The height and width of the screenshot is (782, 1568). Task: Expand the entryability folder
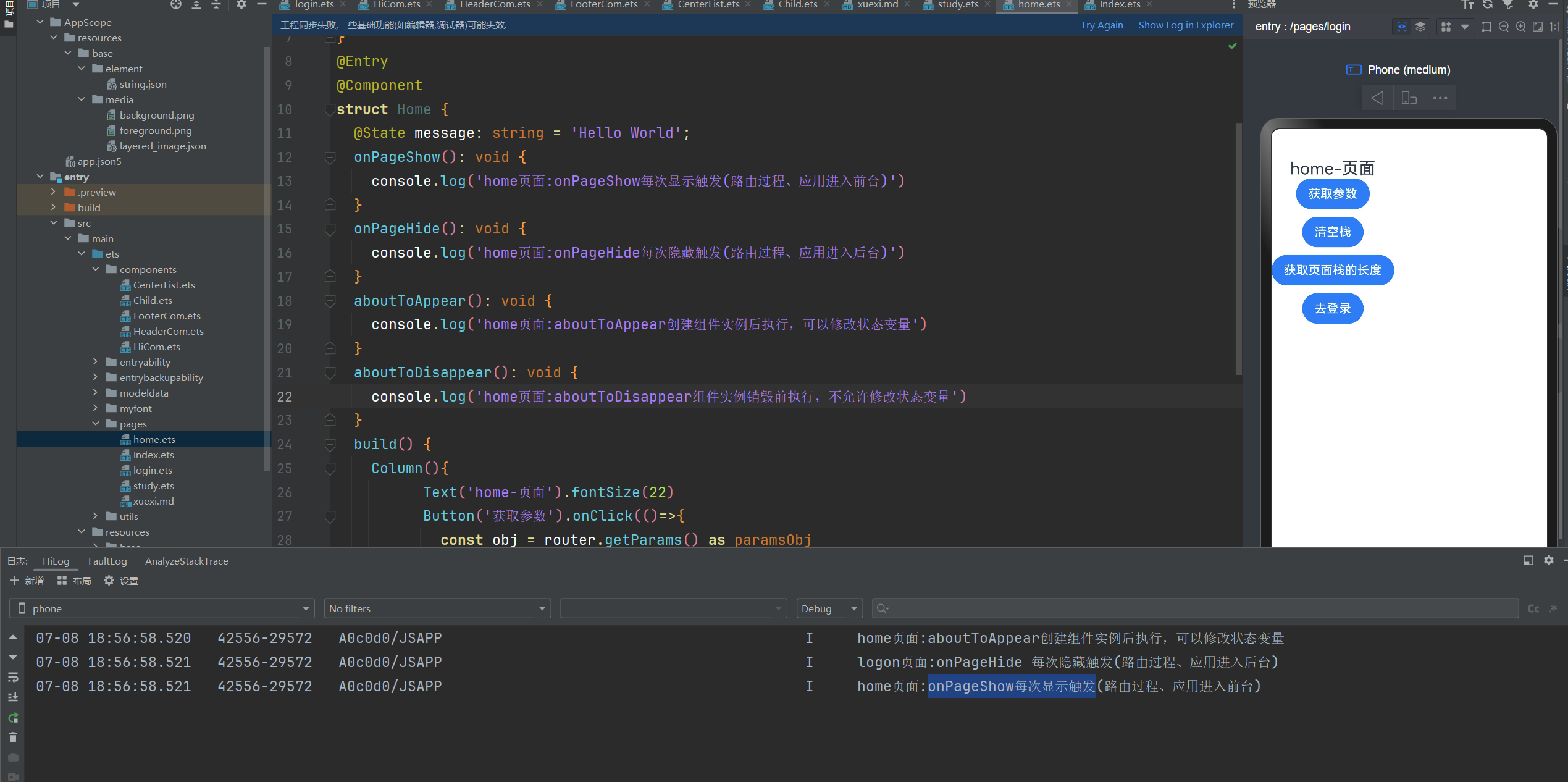95,362
